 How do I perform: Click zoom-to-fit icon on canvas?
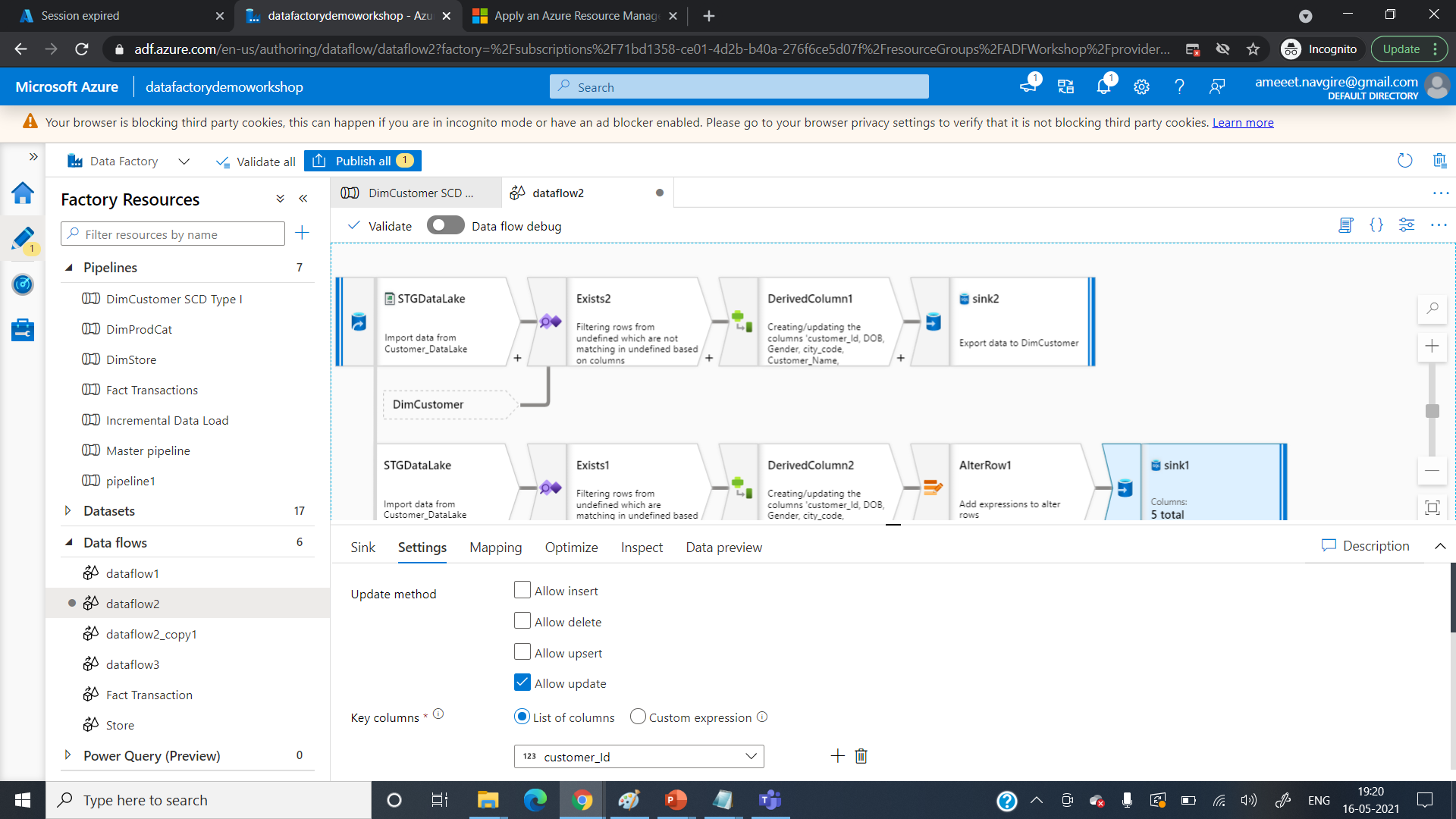pos(1432,507)
